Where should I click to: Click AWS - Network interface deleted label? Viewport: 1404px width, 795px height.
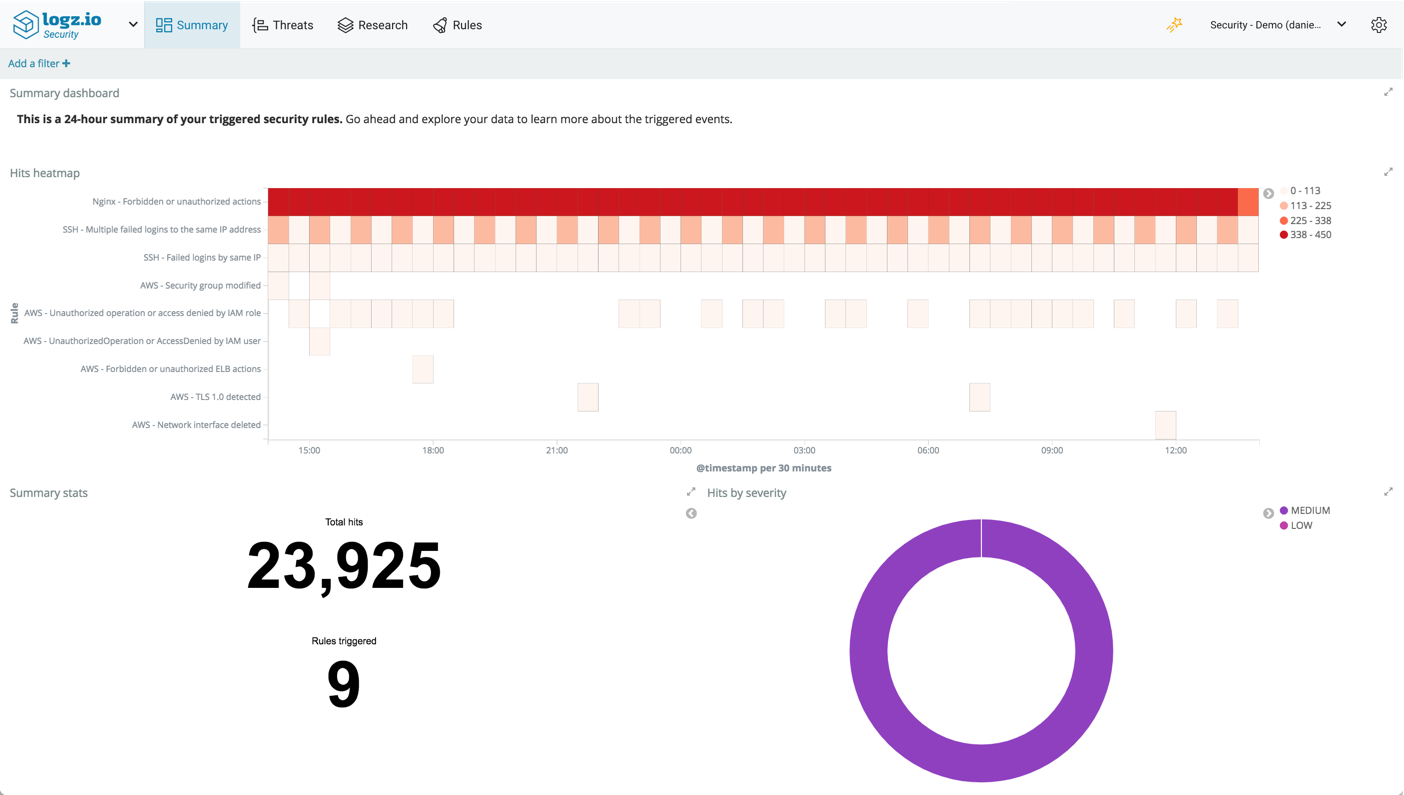point(196,425)
